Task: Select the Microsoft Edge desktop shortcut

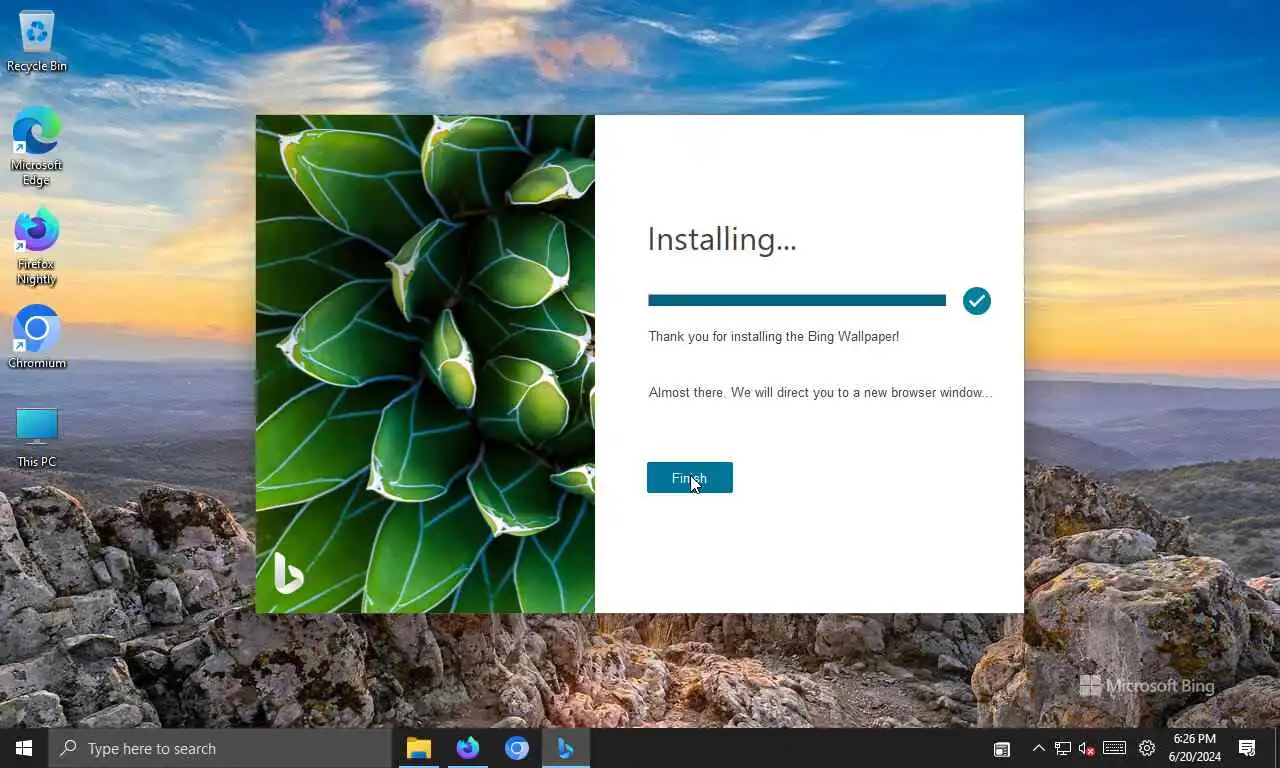Action: coord(36,147)
